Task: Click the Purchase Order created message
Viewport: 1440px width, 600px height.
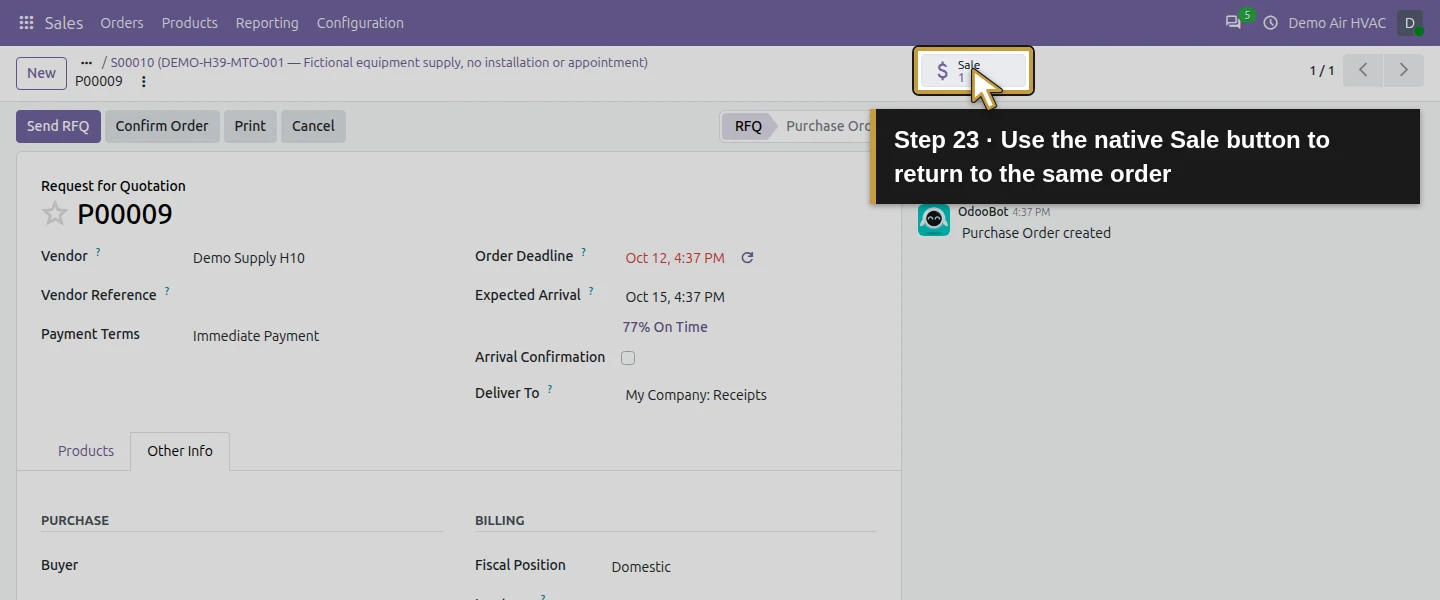Action: 1036,233
